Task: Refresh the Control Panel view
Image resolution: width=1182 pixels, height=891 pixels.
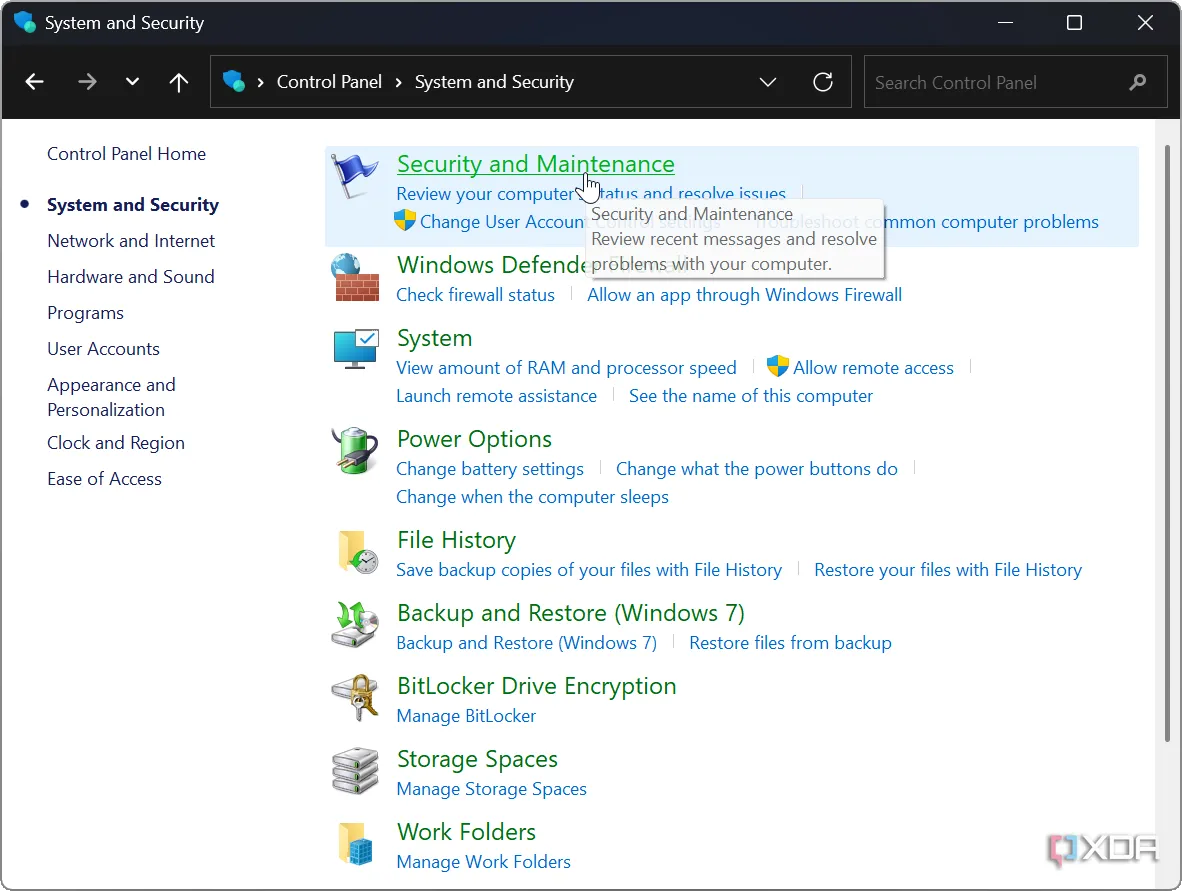Action: 823,81
